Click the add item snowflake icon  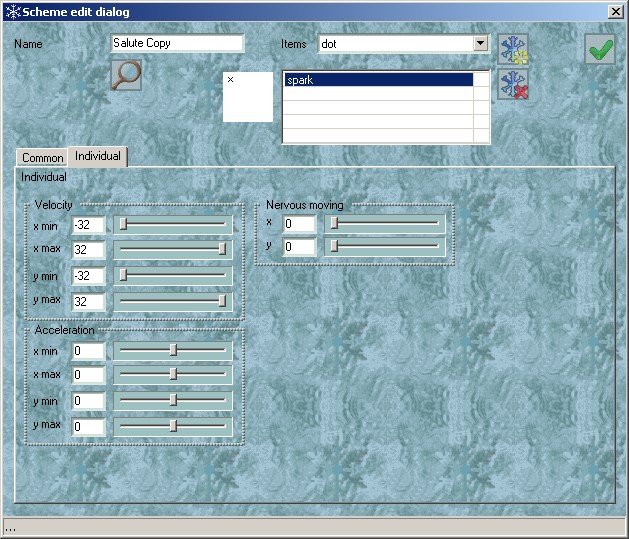coord(513,49)
